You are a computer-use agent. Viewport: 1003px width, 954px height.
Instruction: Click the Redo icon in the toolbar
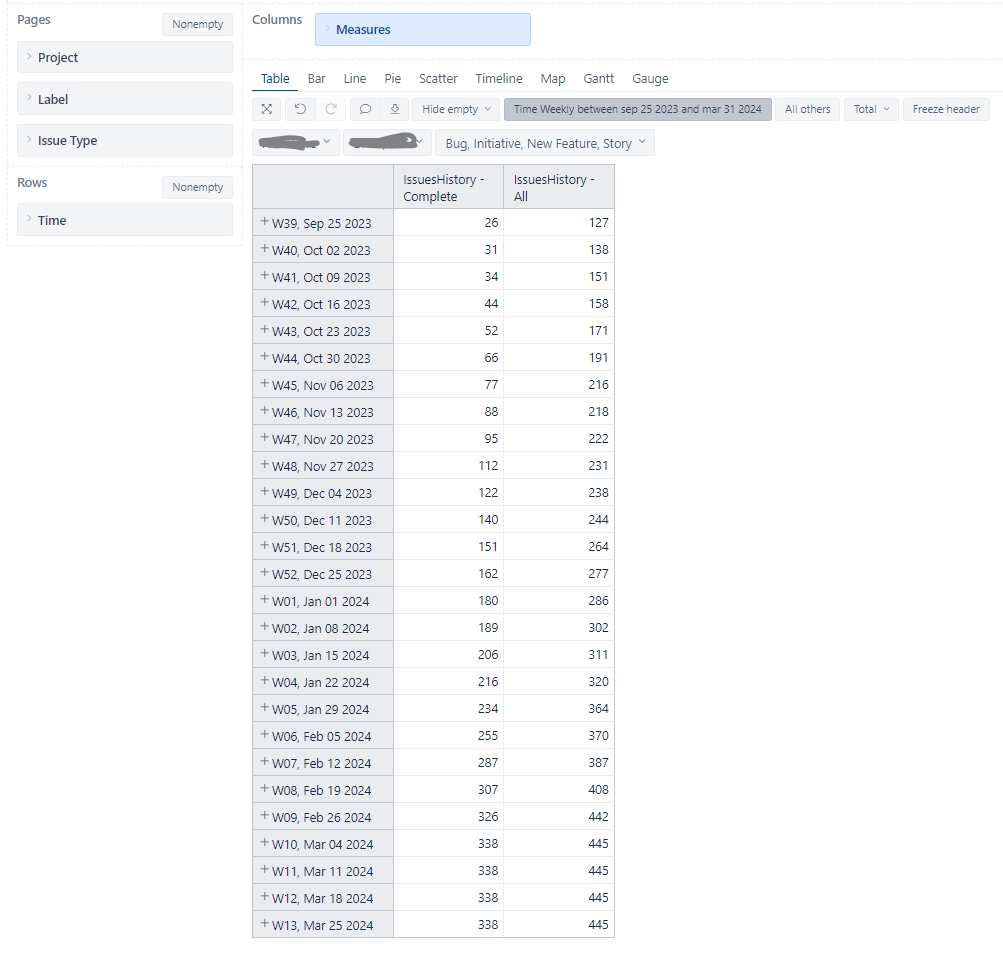coord(331,109)
